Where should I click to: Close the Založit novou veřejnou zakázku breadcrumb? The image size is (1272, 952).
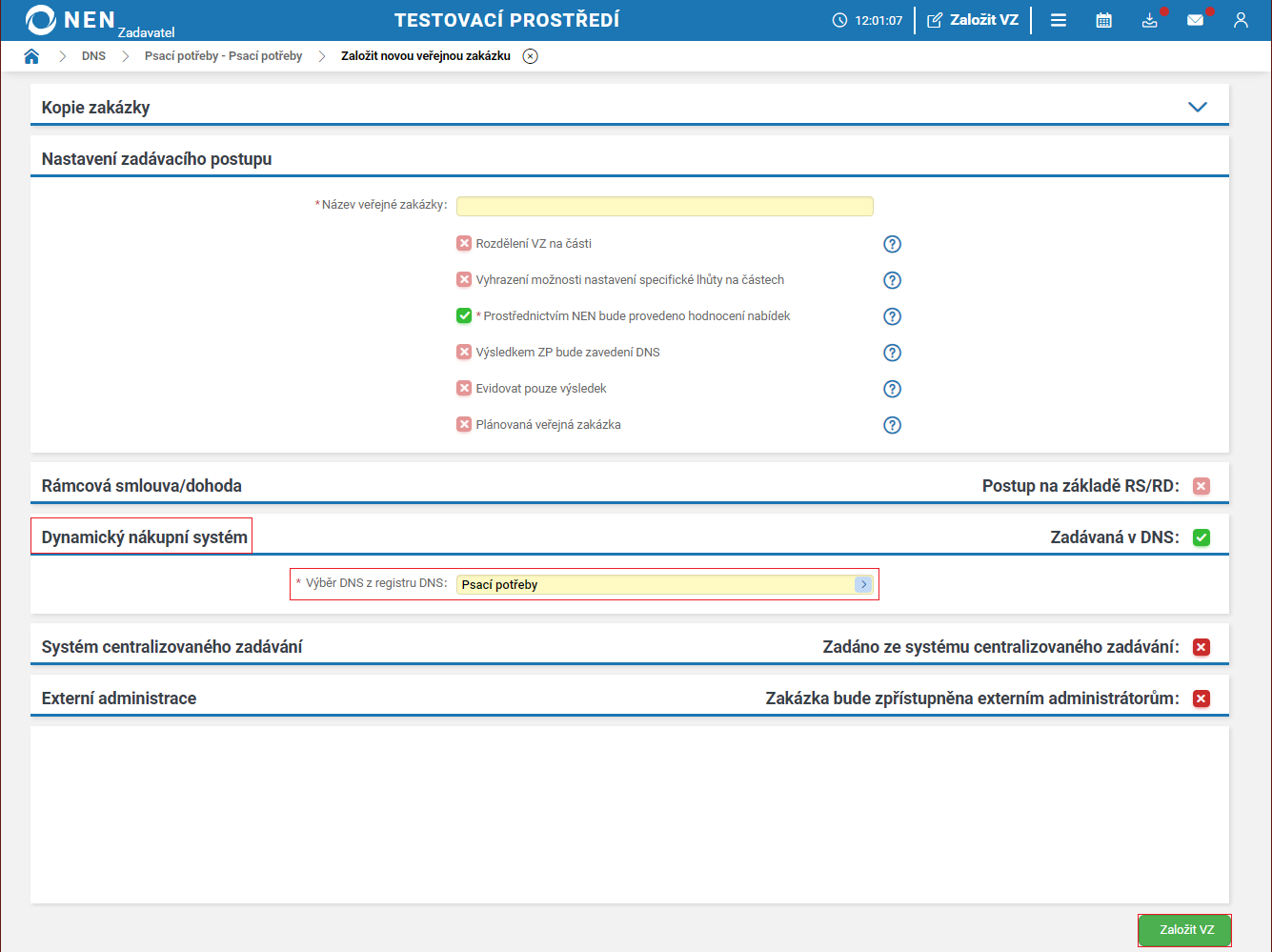tap(531, 56)
